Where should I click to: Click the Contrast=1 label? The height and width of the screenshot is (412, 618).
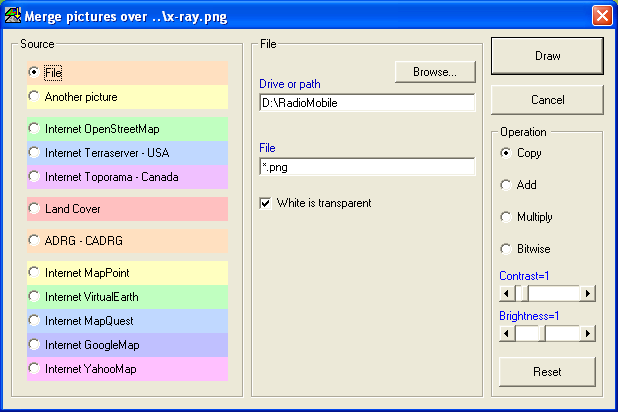click(524, 276)
